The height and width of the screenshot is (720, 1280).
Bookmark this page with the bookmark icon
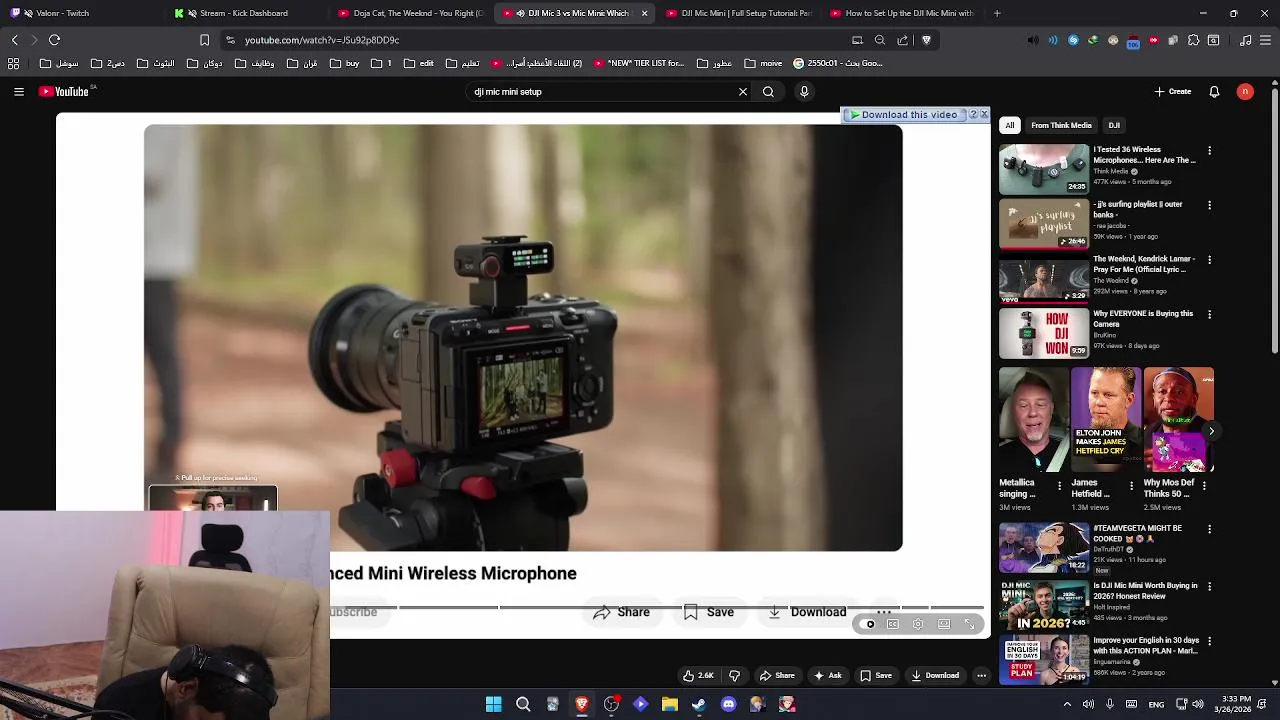(x=204, y=40)
